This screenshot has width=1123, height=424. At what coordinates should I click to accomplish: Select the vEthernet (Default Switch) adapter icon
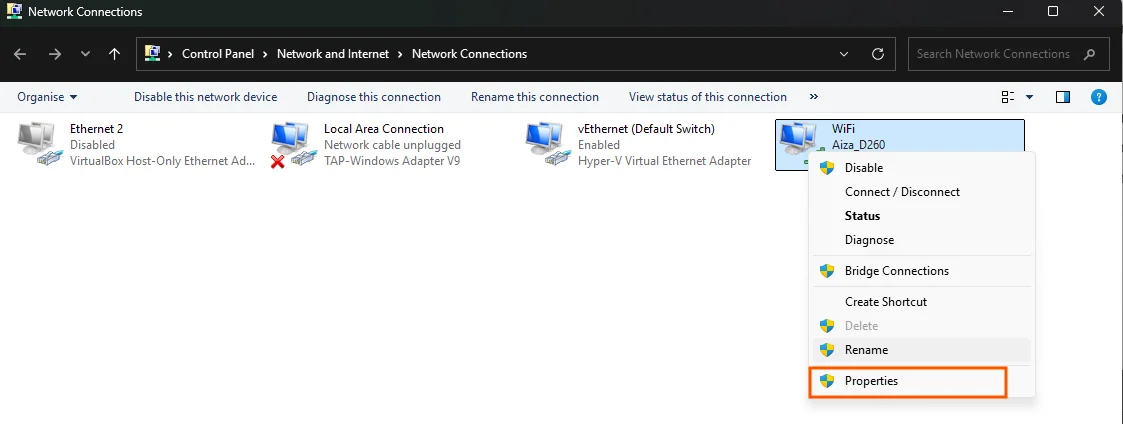[549, 145]
